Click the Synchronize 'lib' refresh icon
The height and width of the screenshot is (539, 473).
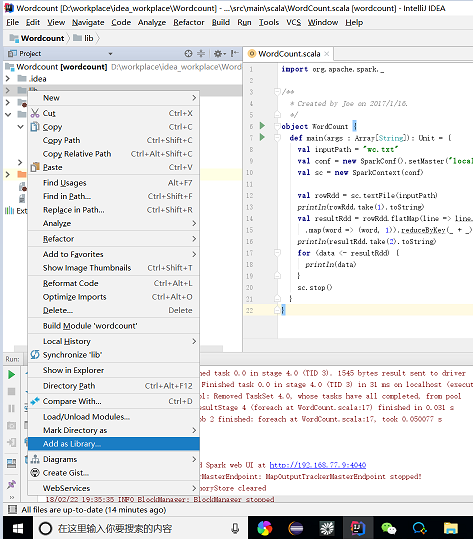pos(35,354)
